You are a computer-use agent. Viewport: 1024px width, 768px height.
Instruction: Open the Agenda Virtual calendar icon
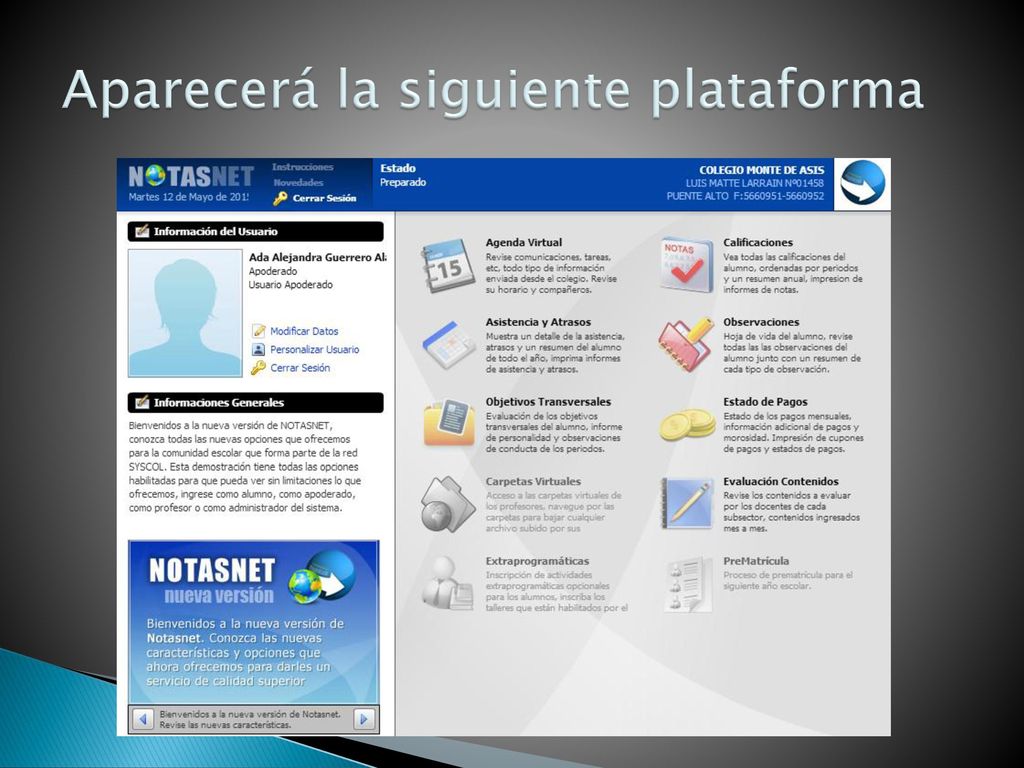pyautogui.click(x=448, y=265)
